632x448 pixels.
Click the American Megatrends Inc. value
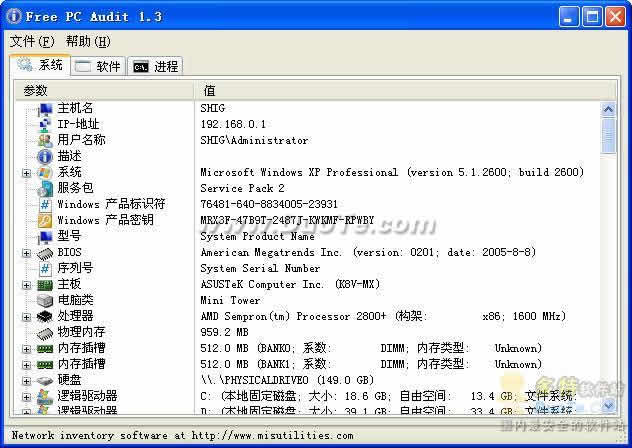(368, 252)
